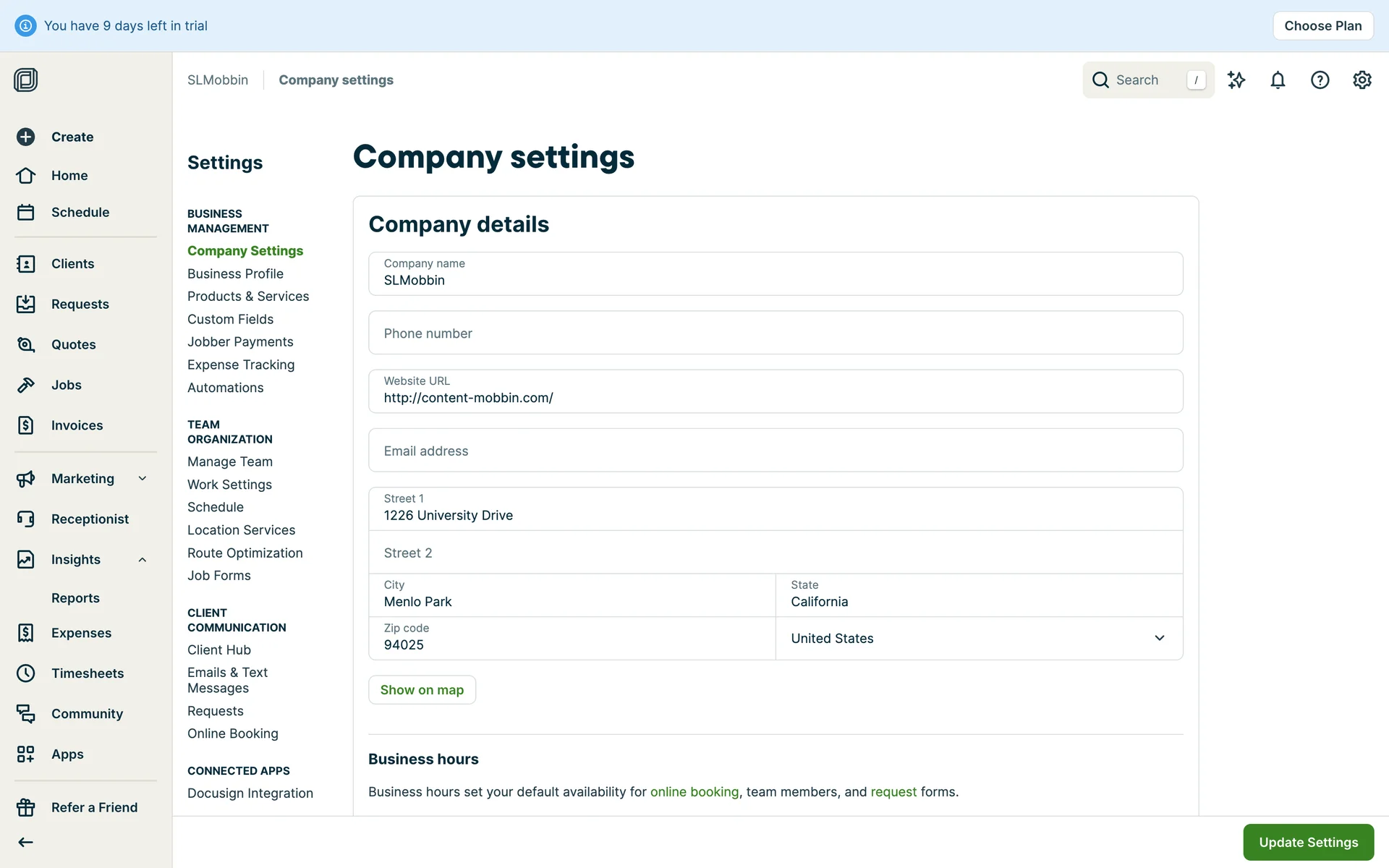Open the AI sparkle assistant icon
Viewport: 1389px width, 868px height.
click(x=1236, y=80)
